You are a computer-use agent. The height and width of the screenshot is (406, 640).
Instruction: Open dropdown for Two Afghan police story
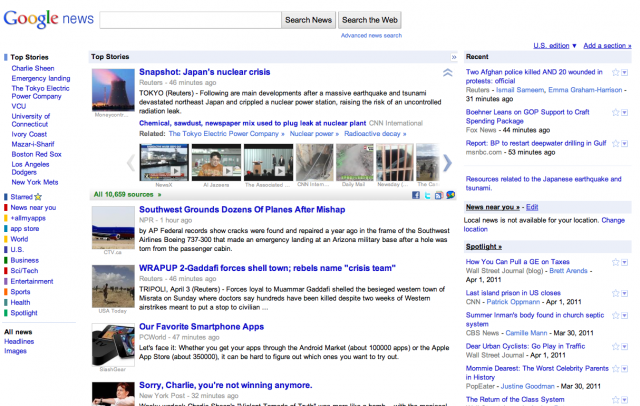[624, 73]
